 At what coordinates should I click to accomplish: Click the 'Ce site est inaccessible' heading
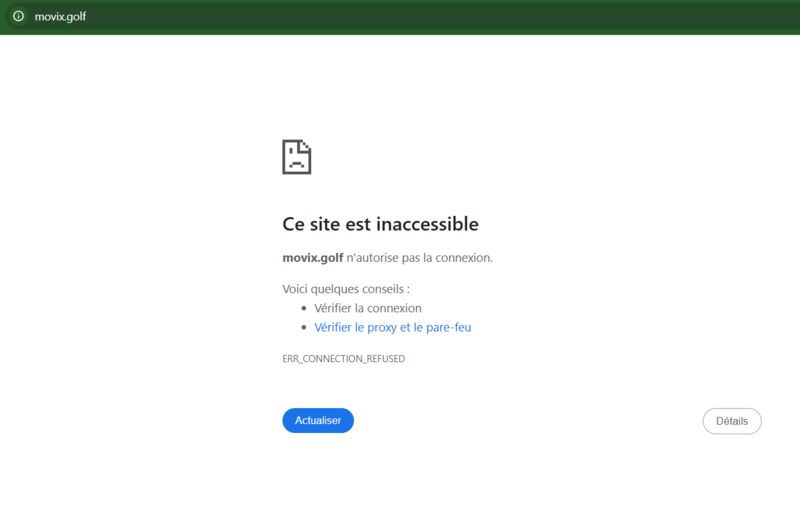[x=381, y=224]
